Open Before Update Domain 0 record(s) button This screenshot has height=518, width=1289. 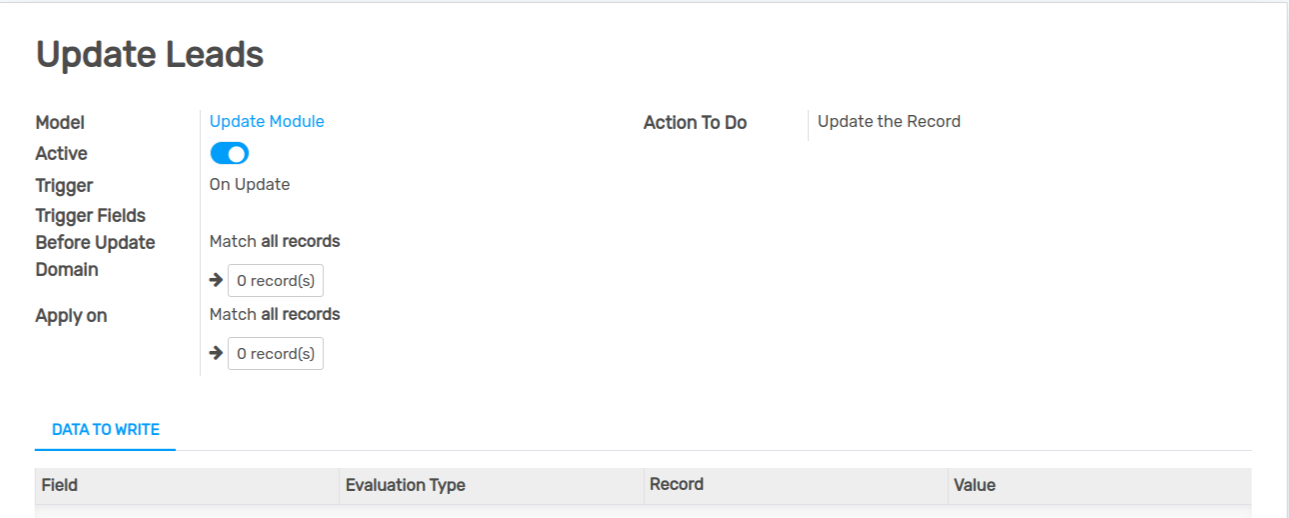(276, 281)
